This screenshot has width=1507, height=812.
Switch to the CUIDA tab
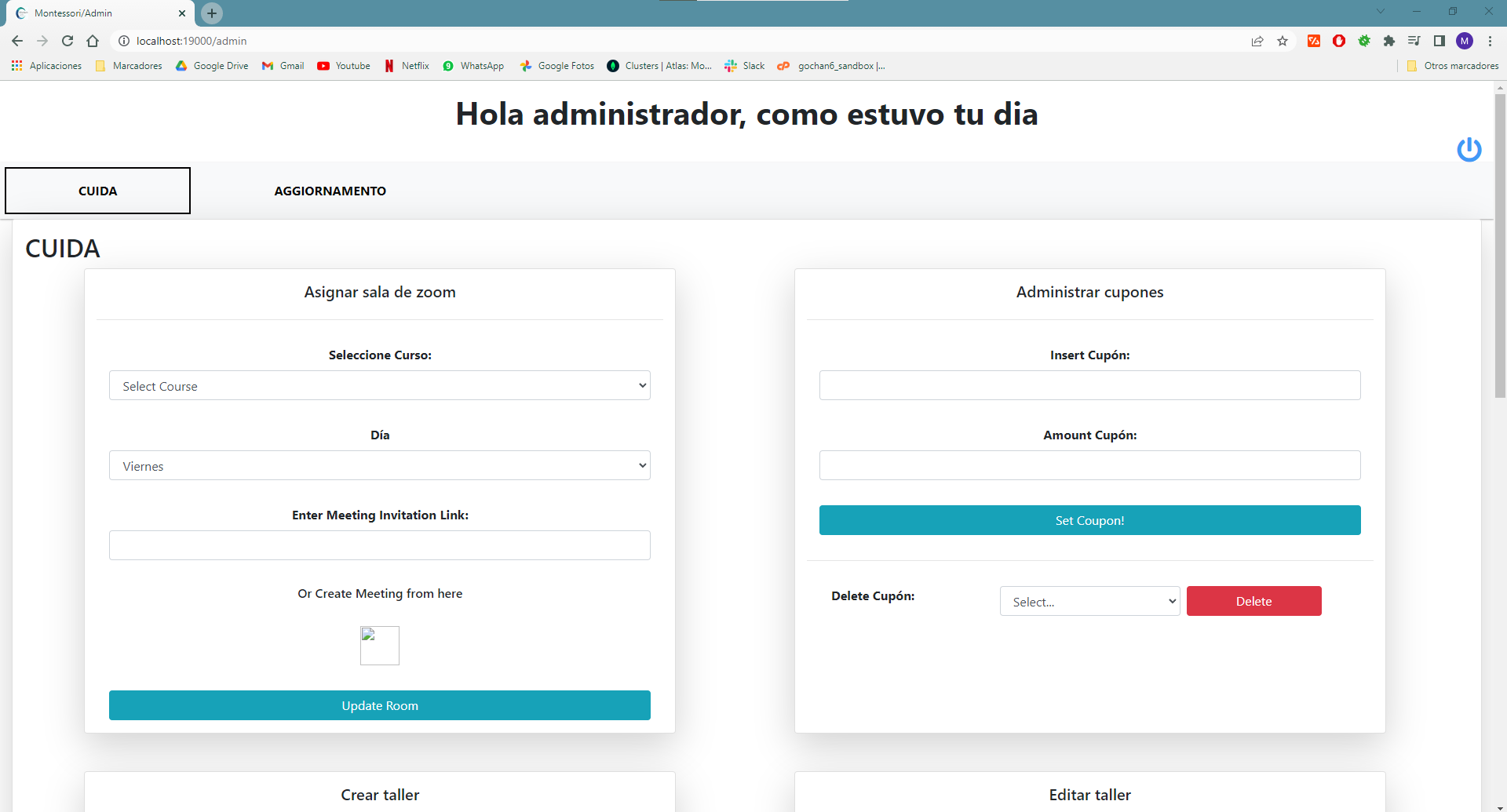[x=98, y=191]
